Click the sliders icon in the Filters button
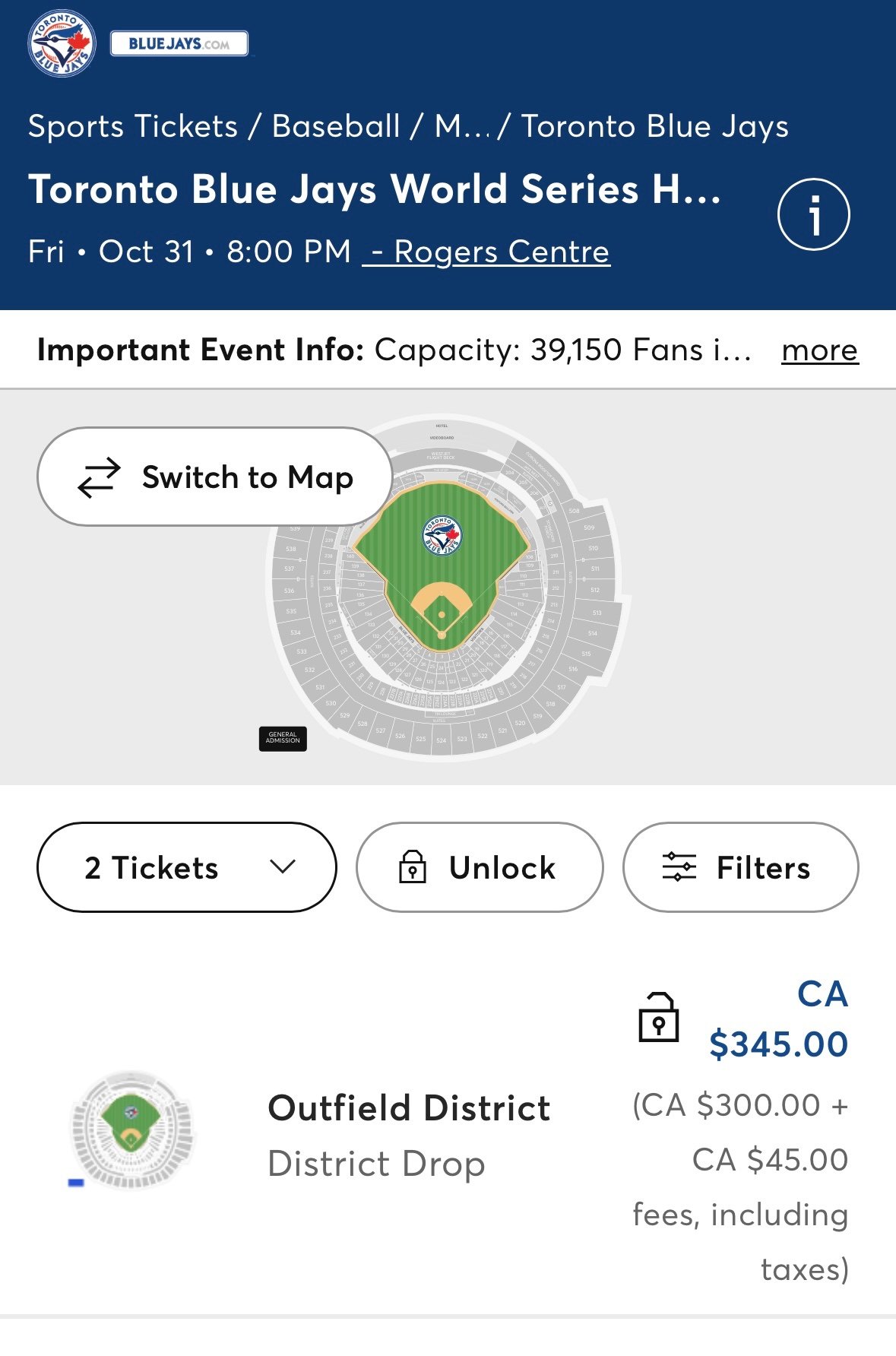The image size is (896, 1356). [x=679, y=867]
